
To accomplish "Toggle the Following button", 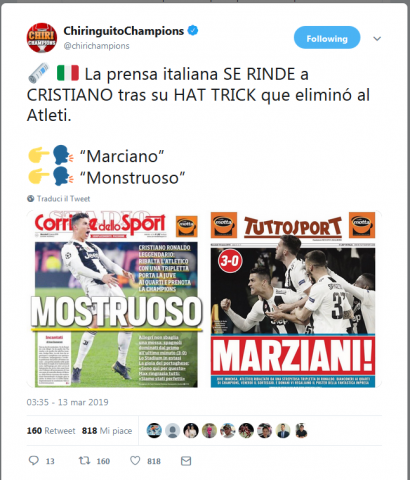I will tap(327, 38).
